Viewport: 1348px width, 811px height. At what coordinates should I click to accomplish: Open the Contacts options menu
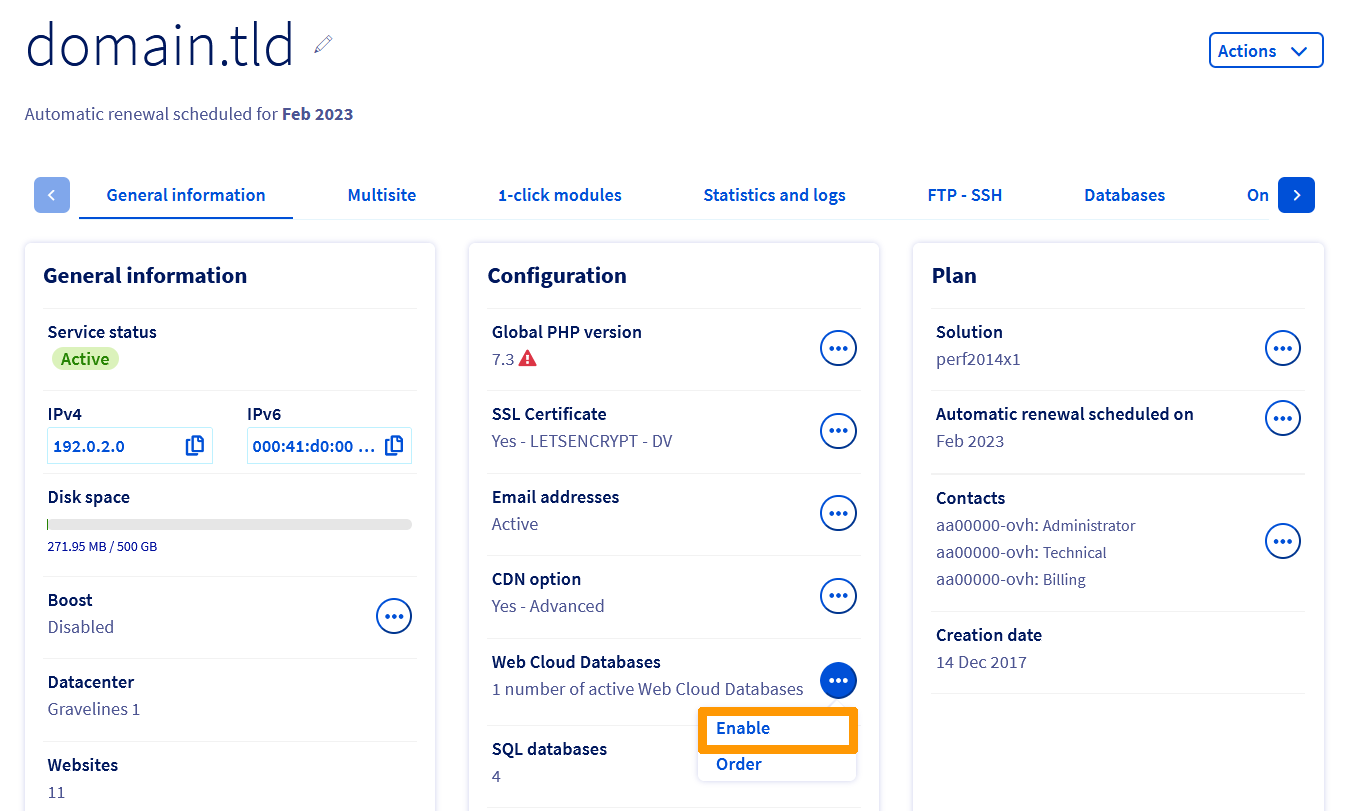click(1282, 541)
